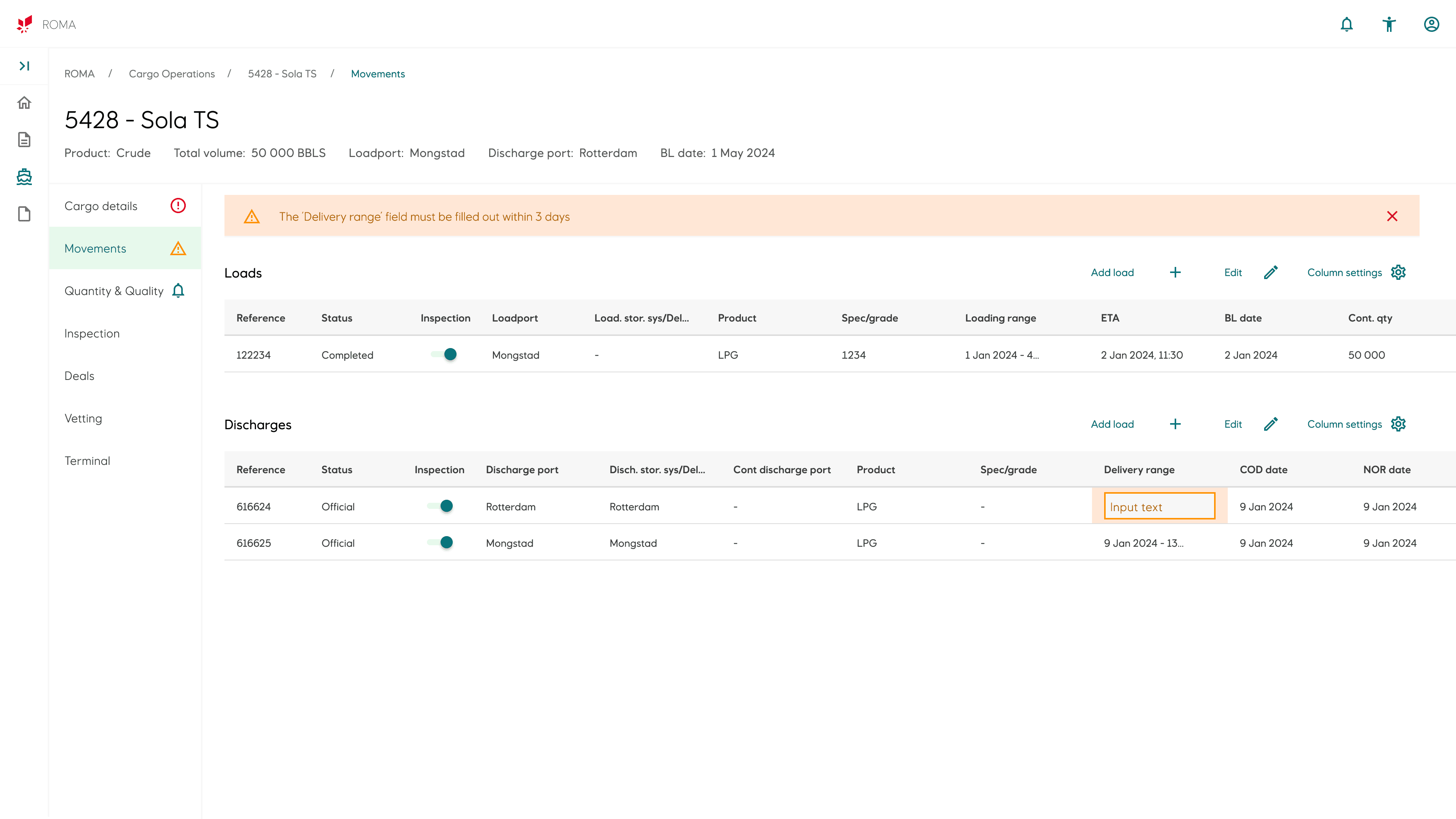Toggle inspection for discharge 616624
Image resolution: width=1456 pixels, height=819 pixels.
[440, 506]
